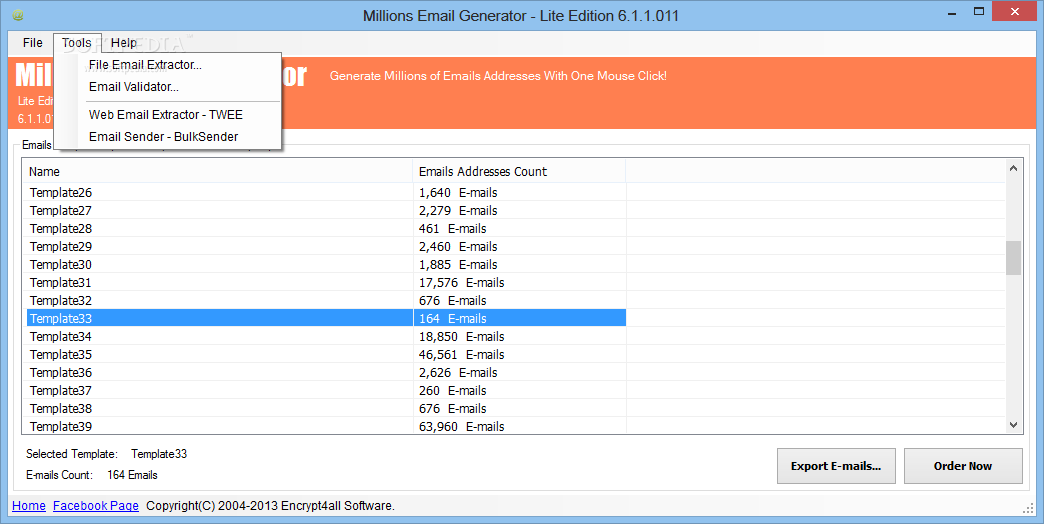Select the Template35 row
The width and height of the screenshot is (1044, 524).
(x=326, y=354)
